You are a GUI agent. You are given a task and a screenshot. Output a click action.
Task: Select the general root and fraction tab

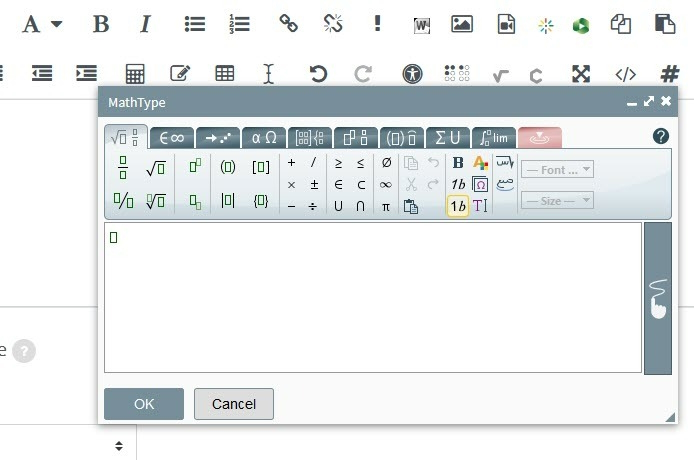tap(126, 137)
